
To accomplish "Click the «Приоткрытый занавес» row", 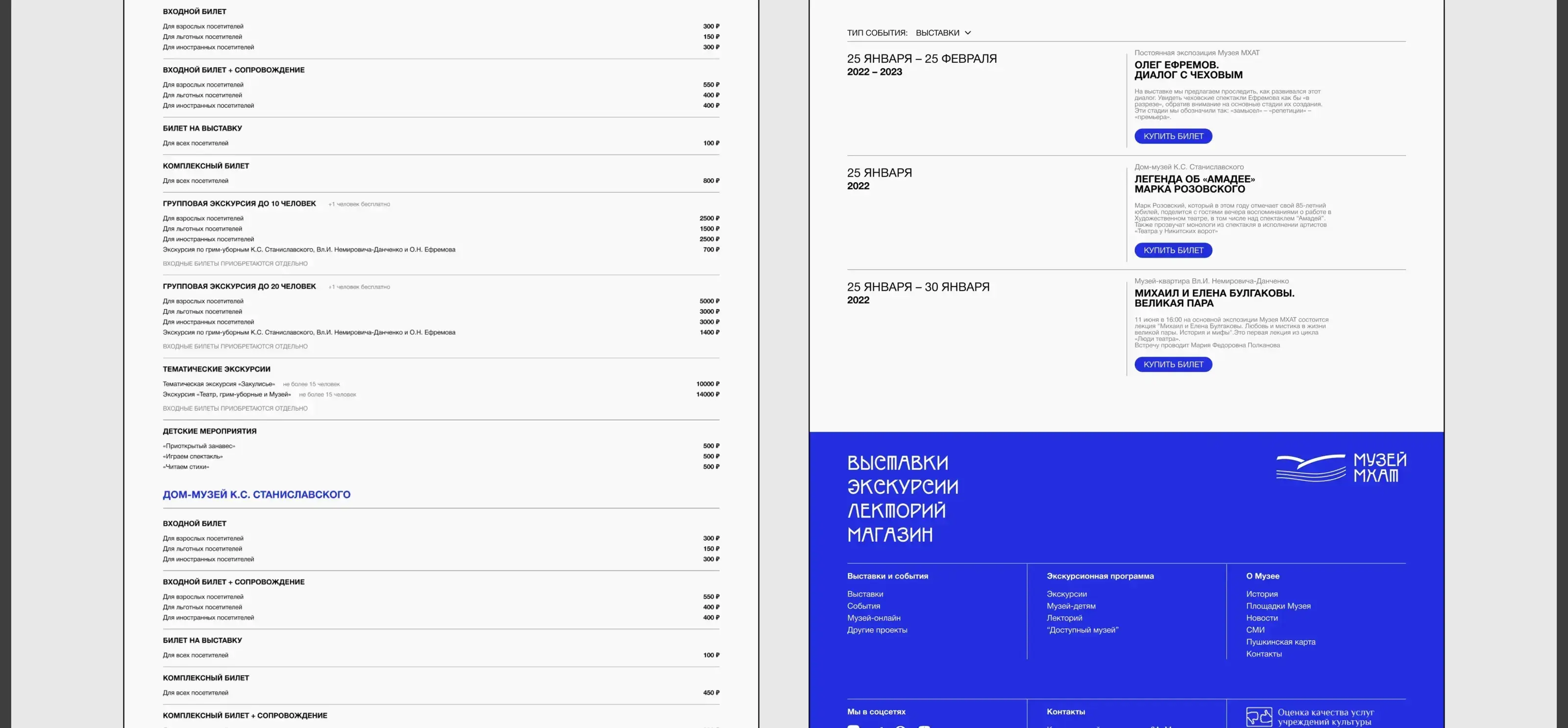I will [x=441, y=446].
